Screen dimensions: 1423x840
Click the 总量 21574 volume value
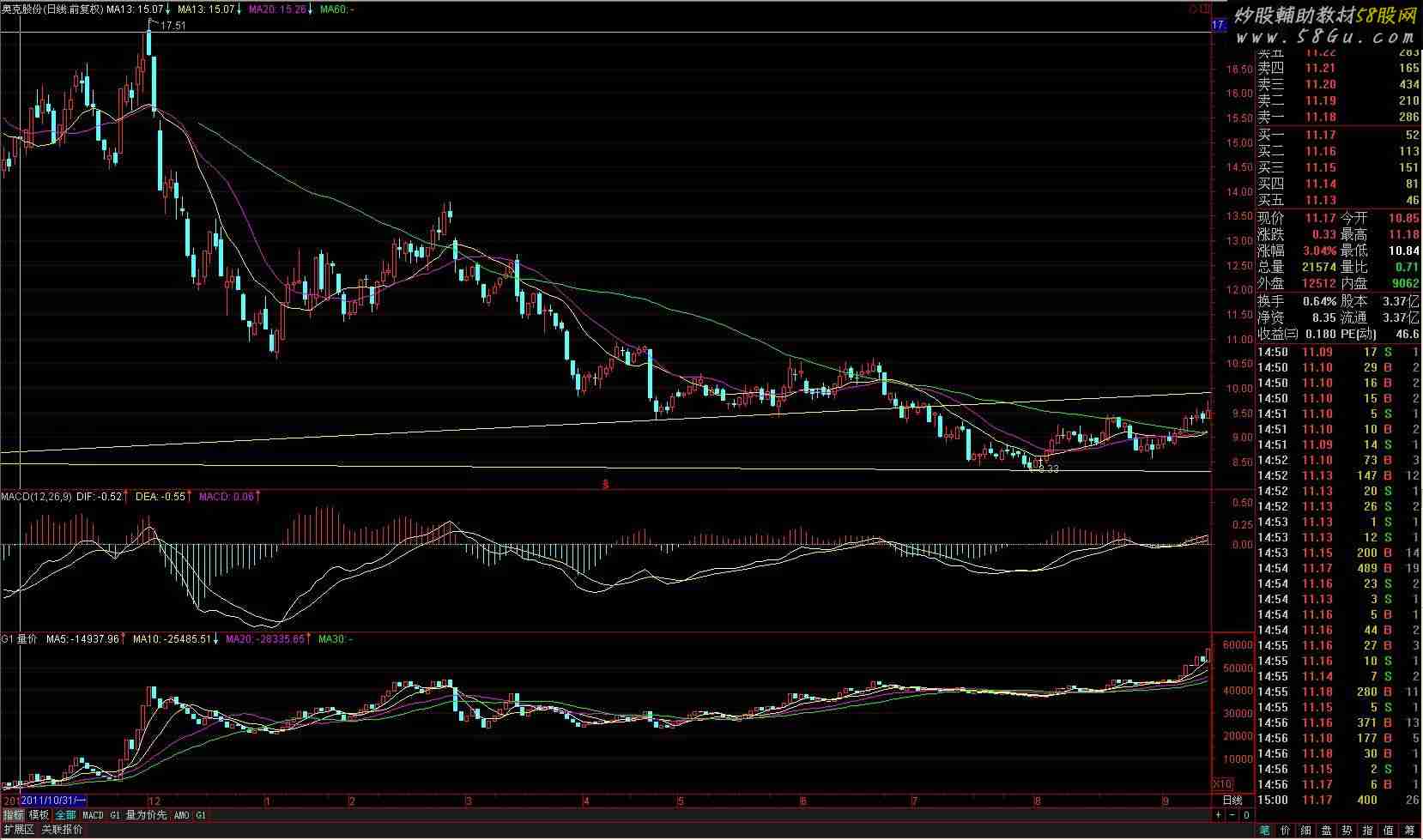click(1317, 267)
